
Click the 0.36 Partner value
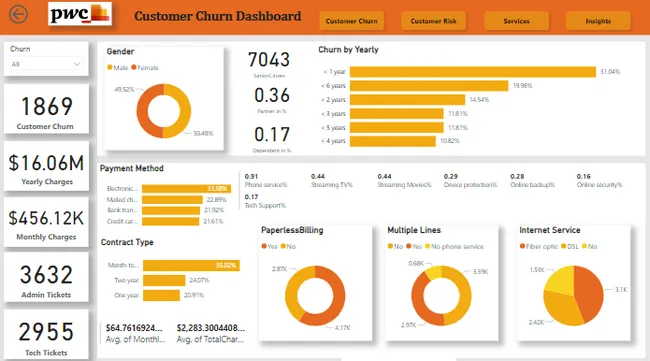click(x=272, y=95)
